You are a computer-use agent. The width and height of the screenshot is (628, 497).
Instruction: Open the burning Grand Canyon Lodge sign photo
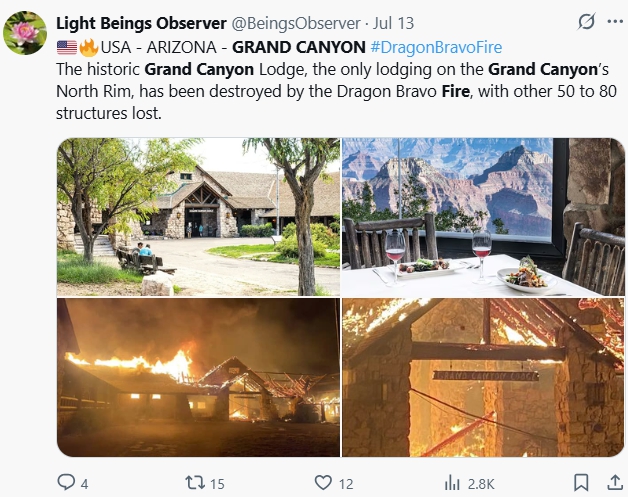(x=483, y=377)
